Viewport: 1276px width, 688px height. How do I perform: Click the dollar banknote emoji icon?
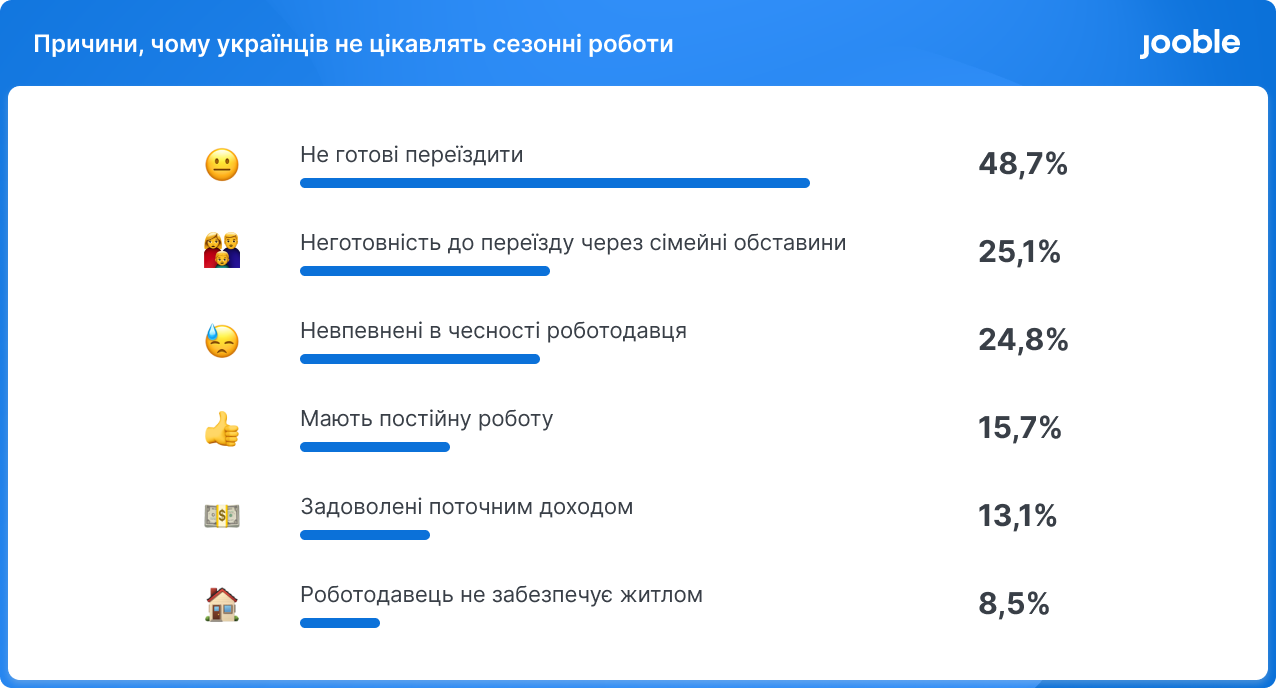[222, 516]
